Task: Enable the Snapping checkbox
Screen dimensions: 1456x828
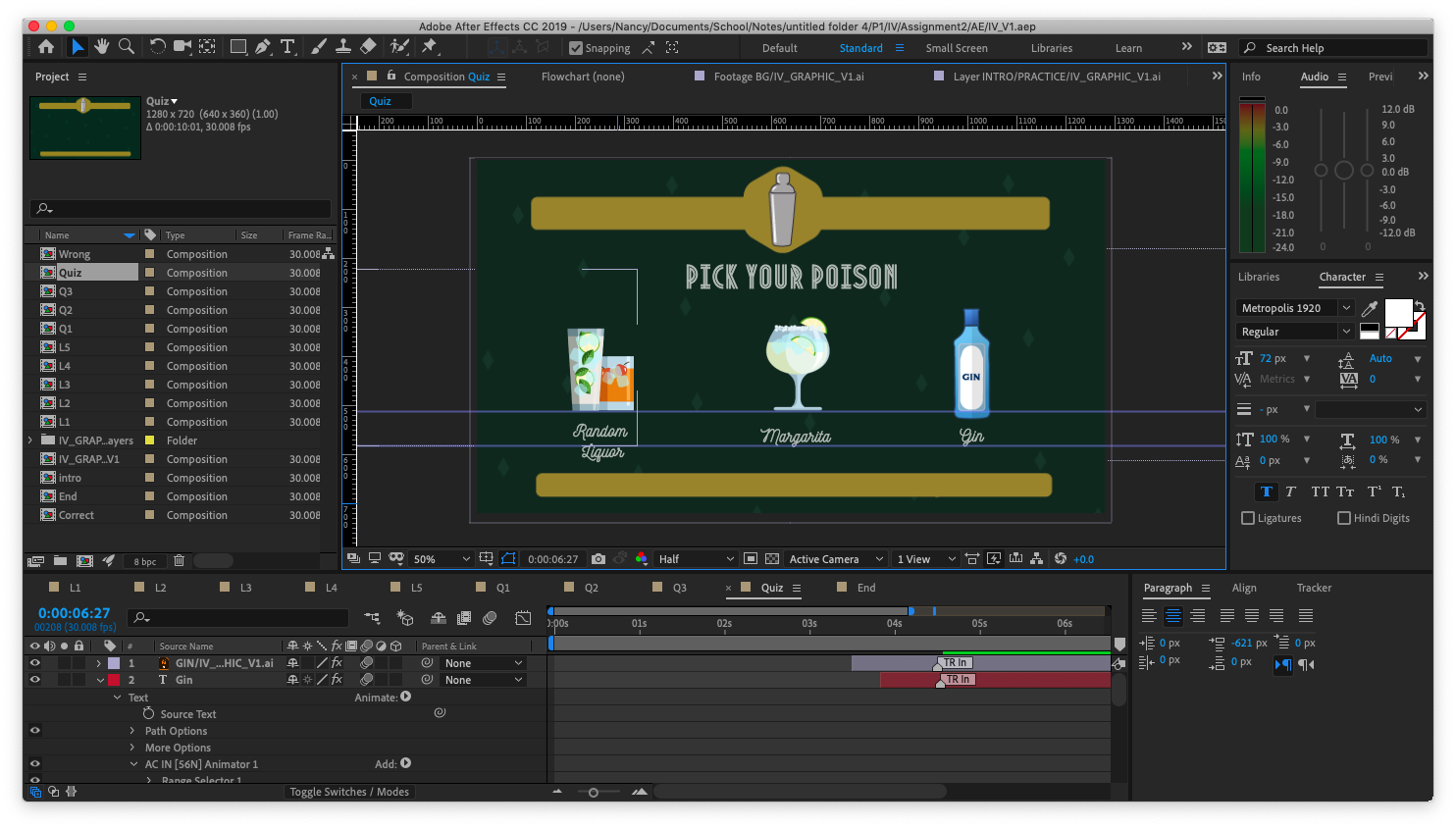Action: [575, 47]
